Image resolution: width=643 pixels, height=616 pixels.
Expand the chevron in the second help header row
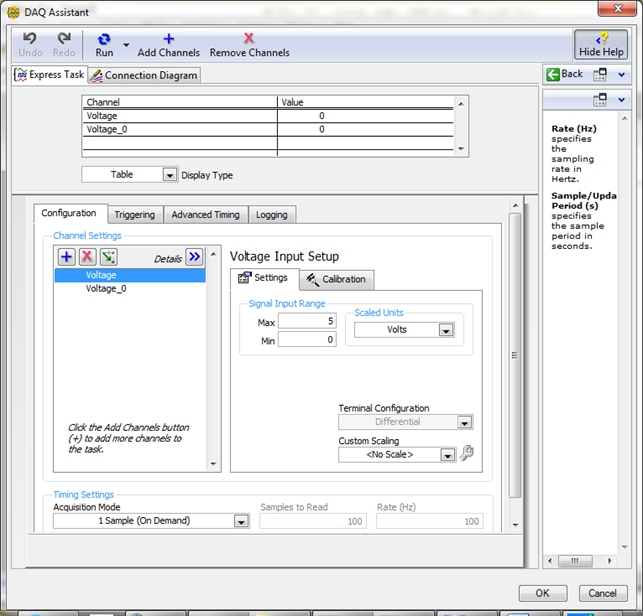click(x=622, y=100)
